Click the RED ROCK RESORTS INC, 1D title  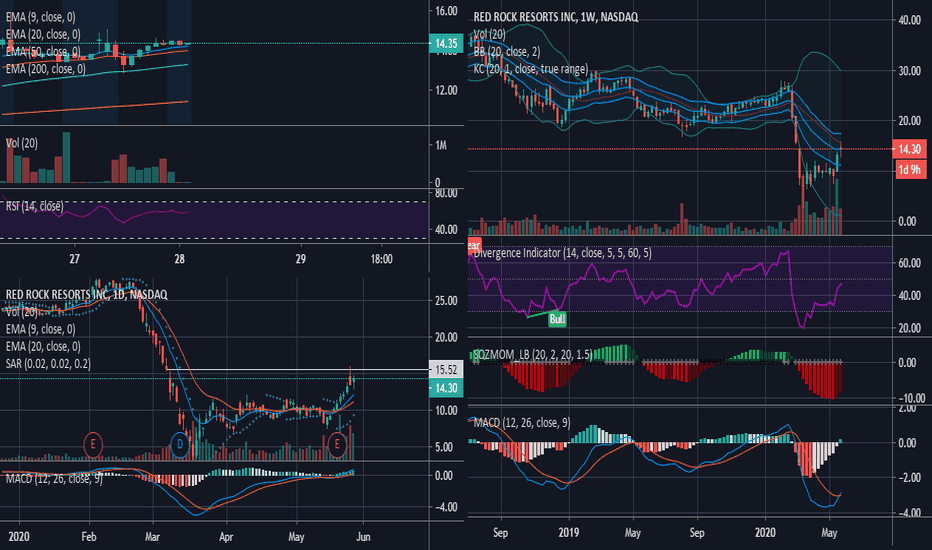(86, 294)
